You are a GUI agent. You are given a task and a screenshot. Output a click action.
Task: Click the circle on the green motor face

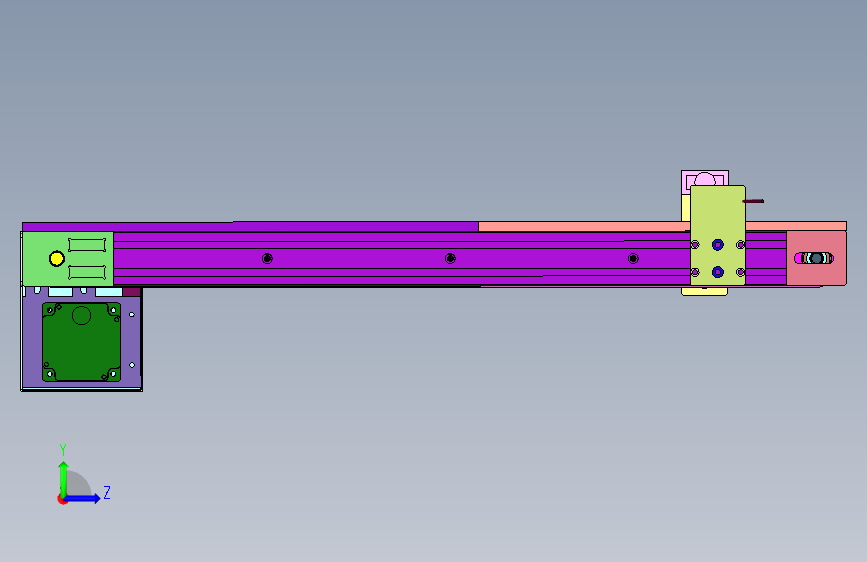point(81,315)
